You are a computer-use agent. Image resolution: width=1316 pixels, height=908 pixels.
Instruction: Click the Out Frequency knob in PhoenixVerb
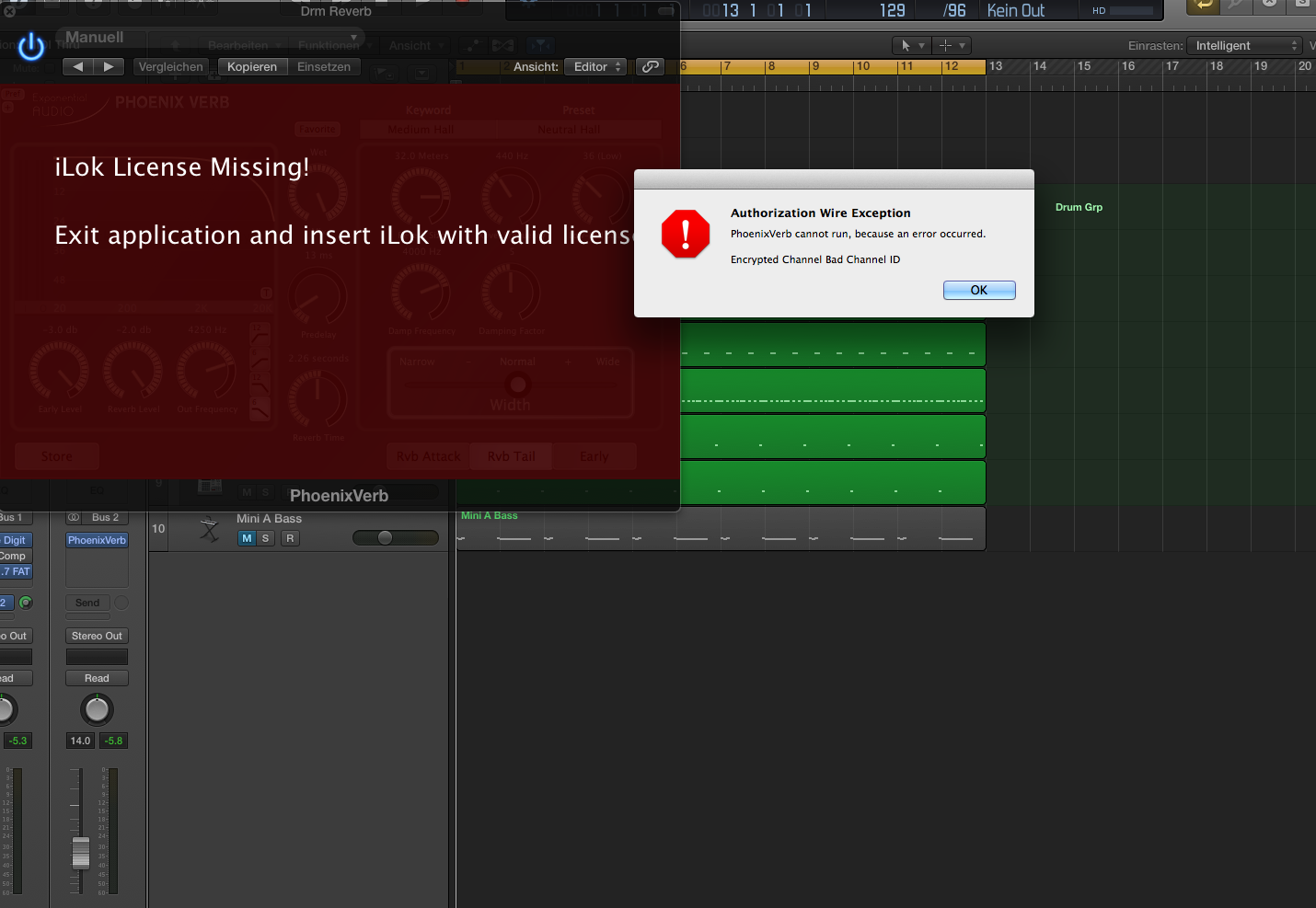(x=207, y=371)
